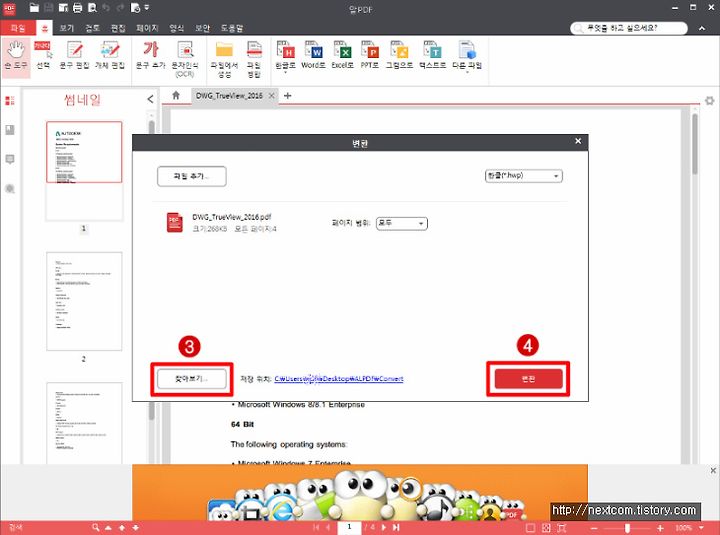Open the comments panel sidebar icon
720x535 pixels.
(10, 159)
